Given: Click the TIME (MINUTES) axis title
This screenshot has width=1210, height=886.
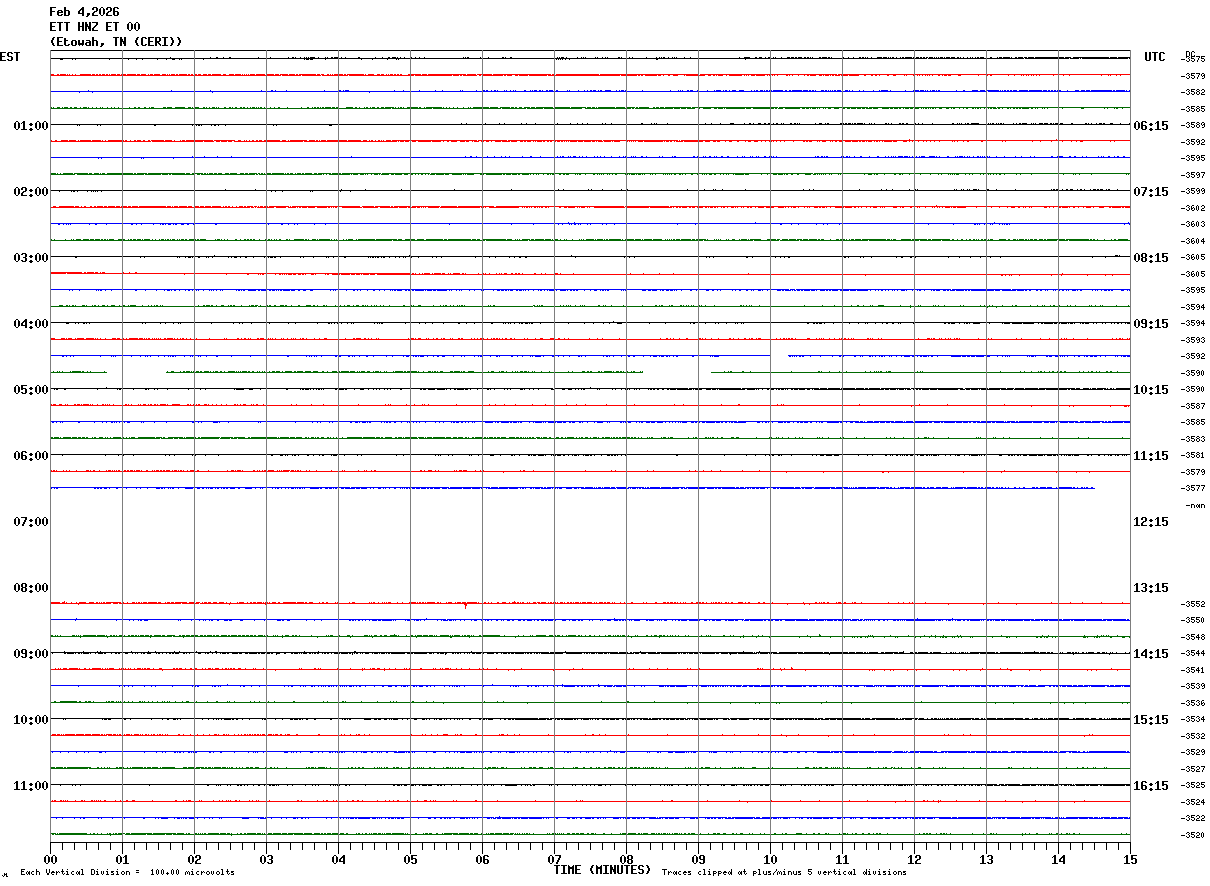Looking at the screenshot, I should pos(602,870).
